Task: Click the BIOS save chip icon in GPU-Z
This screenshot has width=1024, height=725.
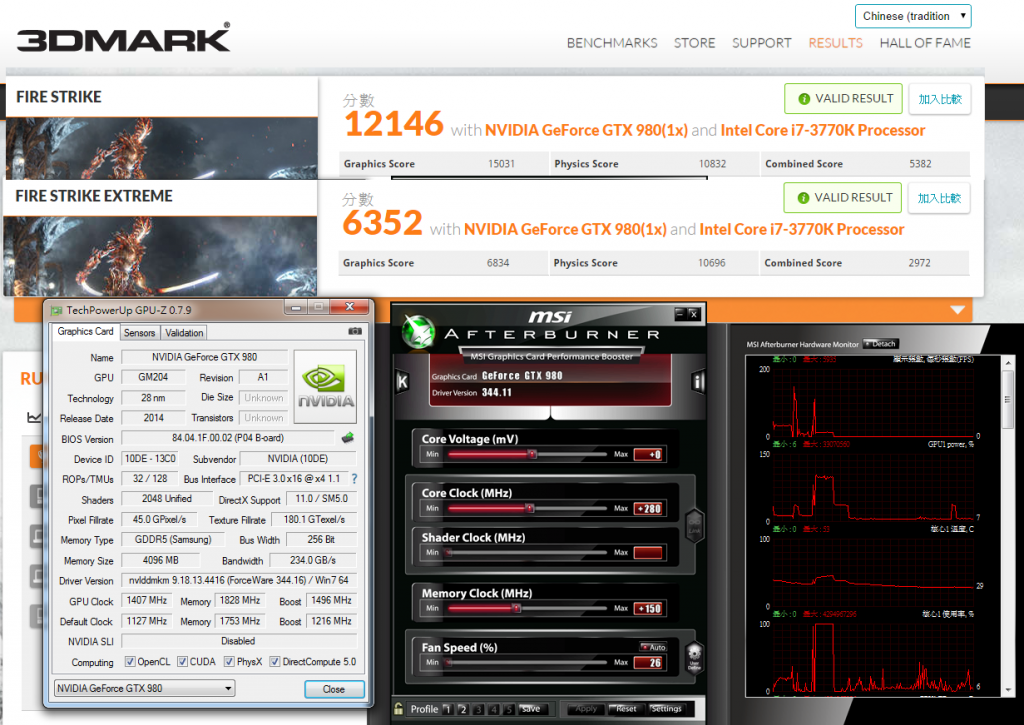Action: point(347,438)
